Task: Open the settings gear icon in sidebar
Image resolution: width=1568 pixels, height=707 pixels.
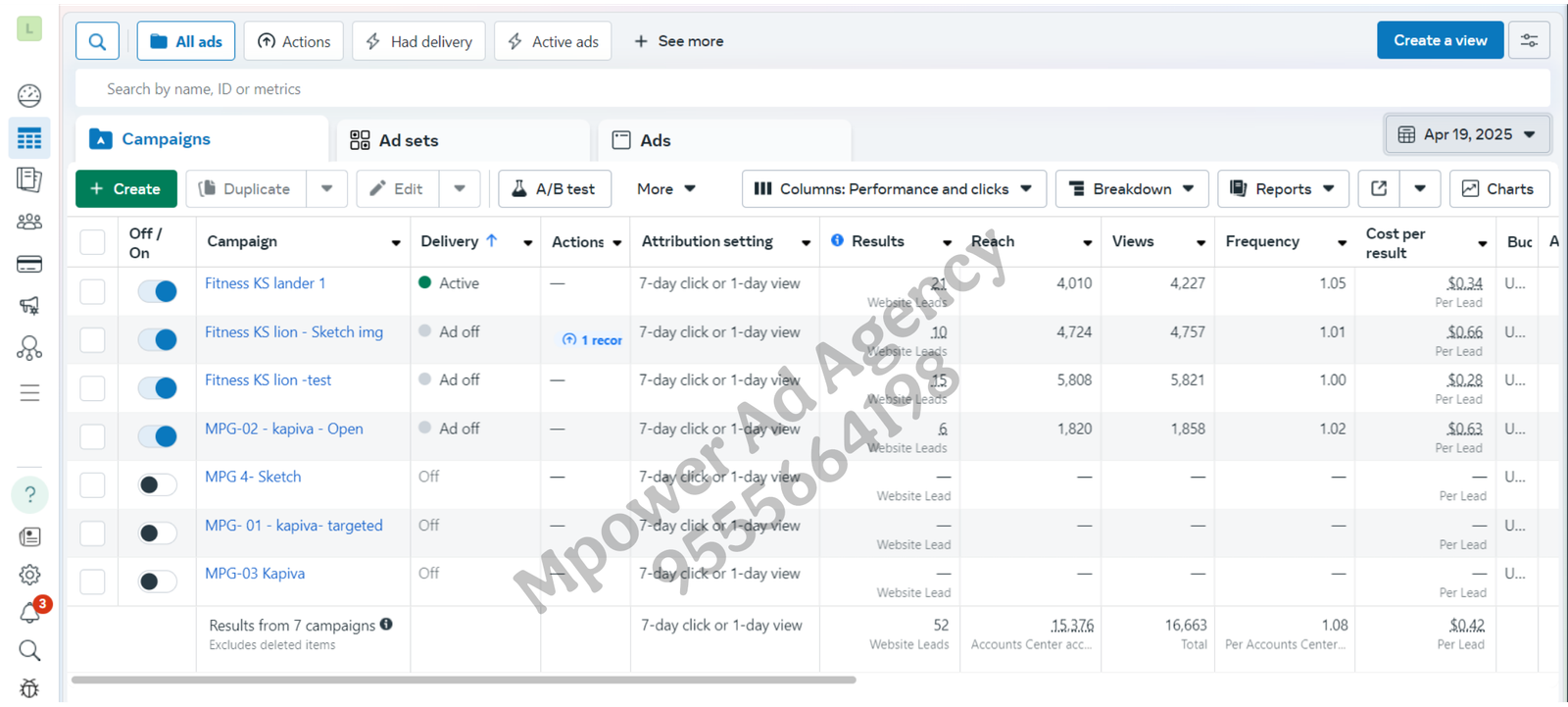Action: pyautogui.click(x=29, y=575)
